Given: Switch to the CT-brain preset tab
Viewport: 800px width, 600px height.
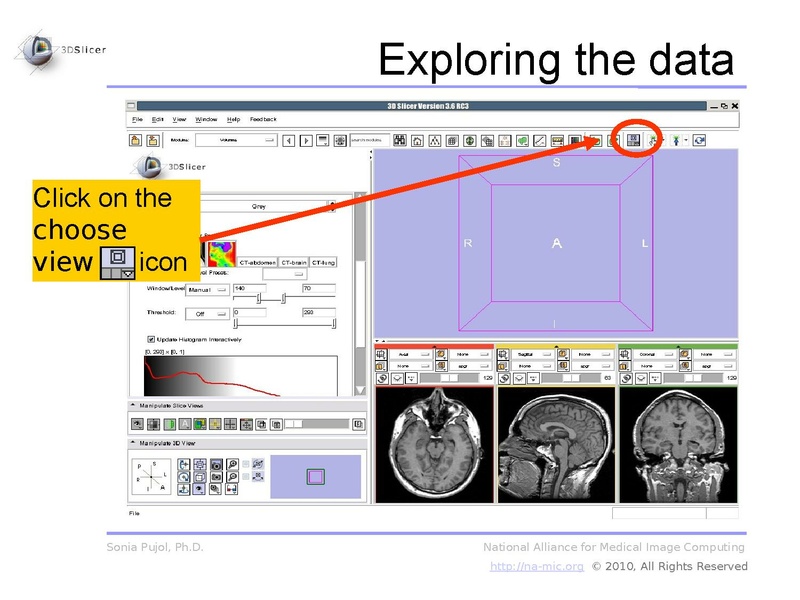Looking at the screenshot, I should [293, 262].
